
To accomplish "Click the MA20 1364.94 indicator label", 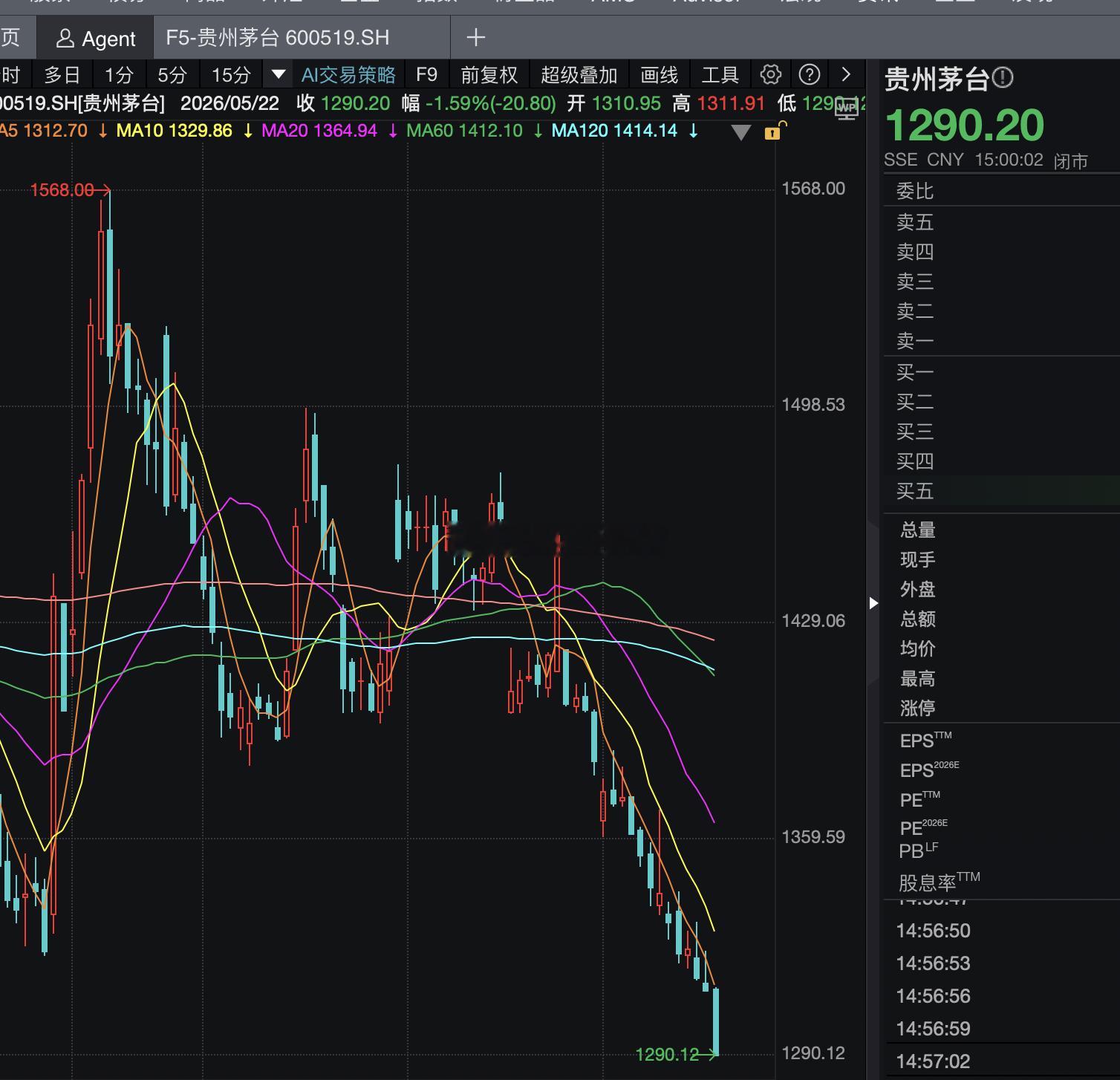I will [x=319, y=131].
